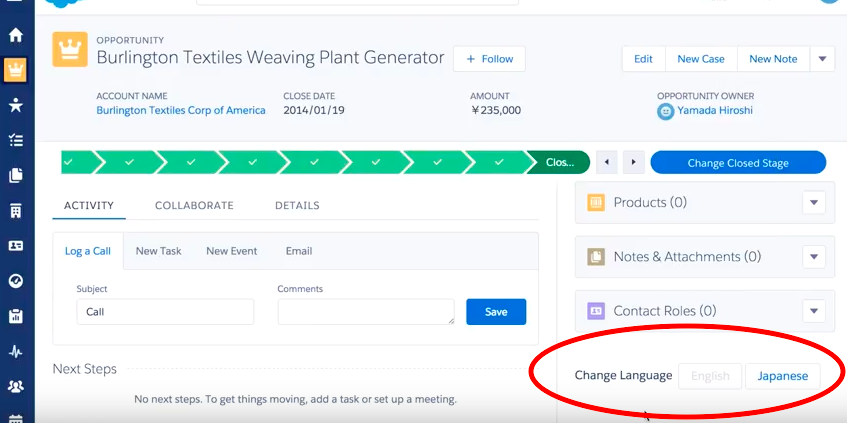Save the logged call

496,312
